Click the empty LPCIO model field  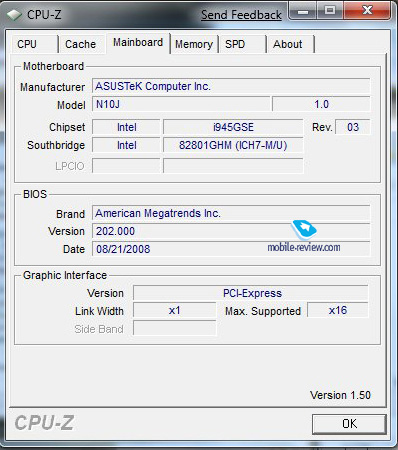click(233, 166)
